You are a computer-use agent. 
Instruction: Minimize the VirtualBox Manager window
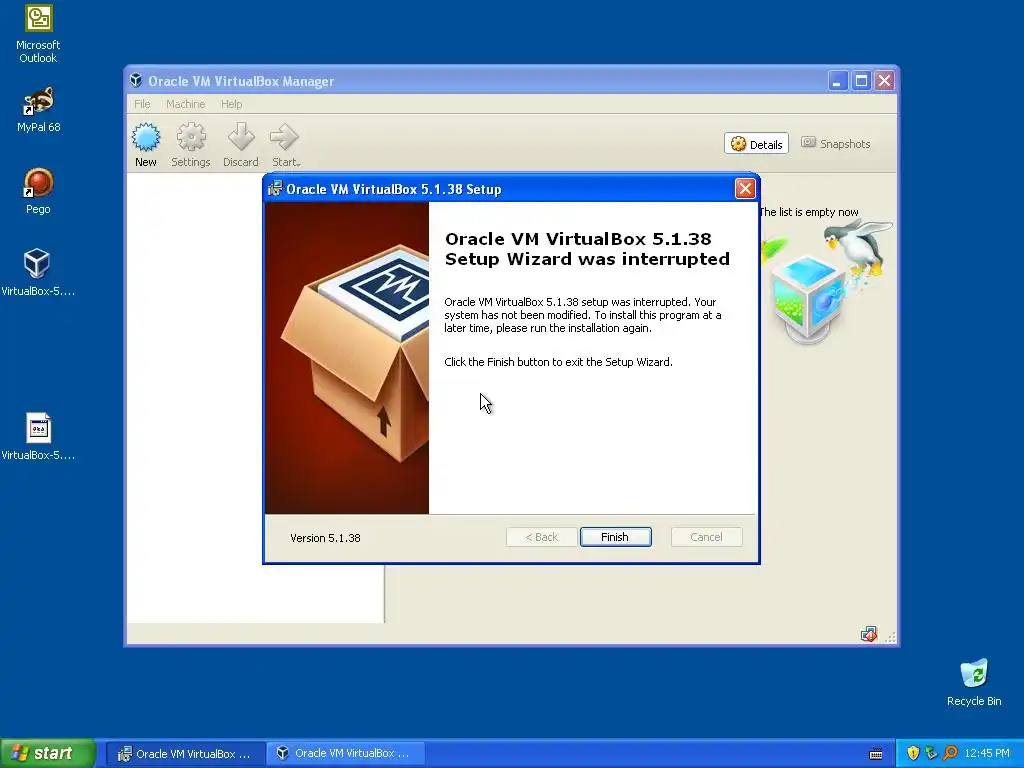pyautogui.click(x=838, y=81)
